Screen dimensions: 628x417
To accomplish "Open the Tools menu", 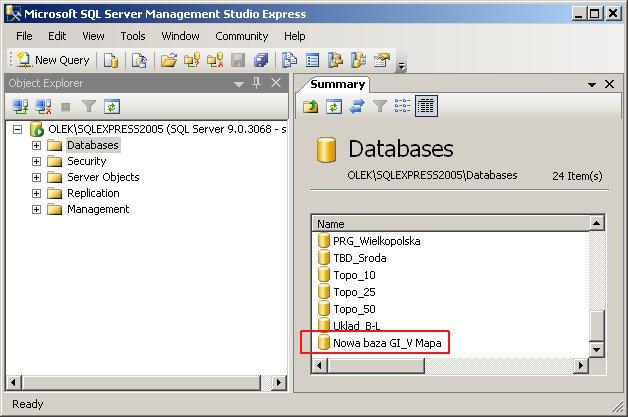I will tap(133, 36).
